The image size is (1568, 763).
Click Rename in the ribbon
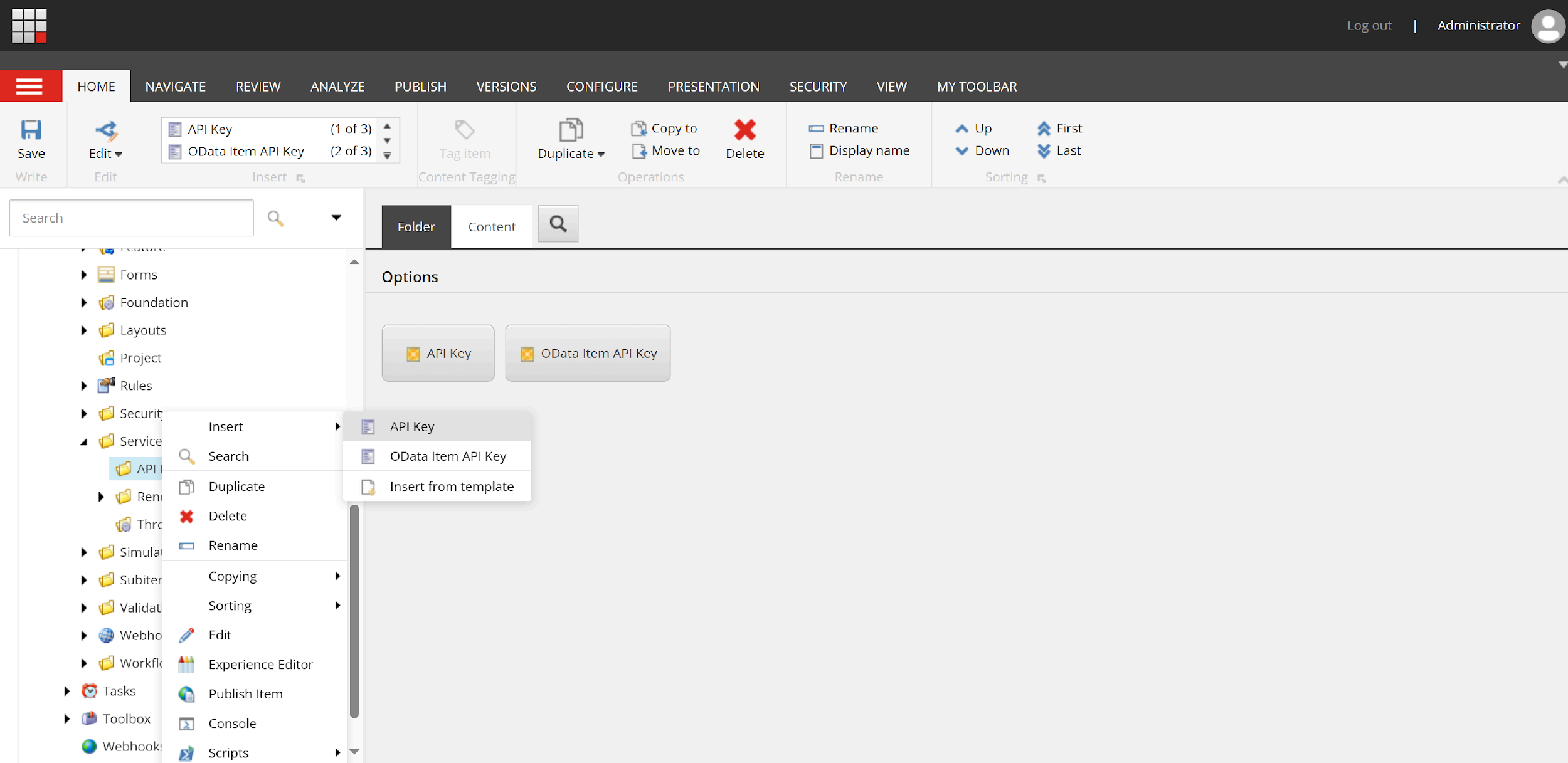pyautogui.click(x=844, y=128)
